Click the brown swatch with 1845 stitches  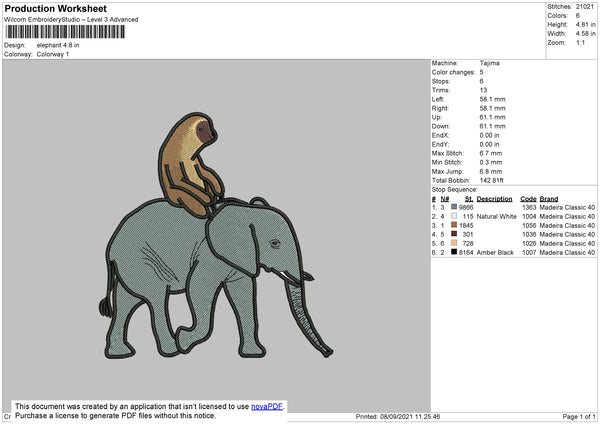[454, 225]
